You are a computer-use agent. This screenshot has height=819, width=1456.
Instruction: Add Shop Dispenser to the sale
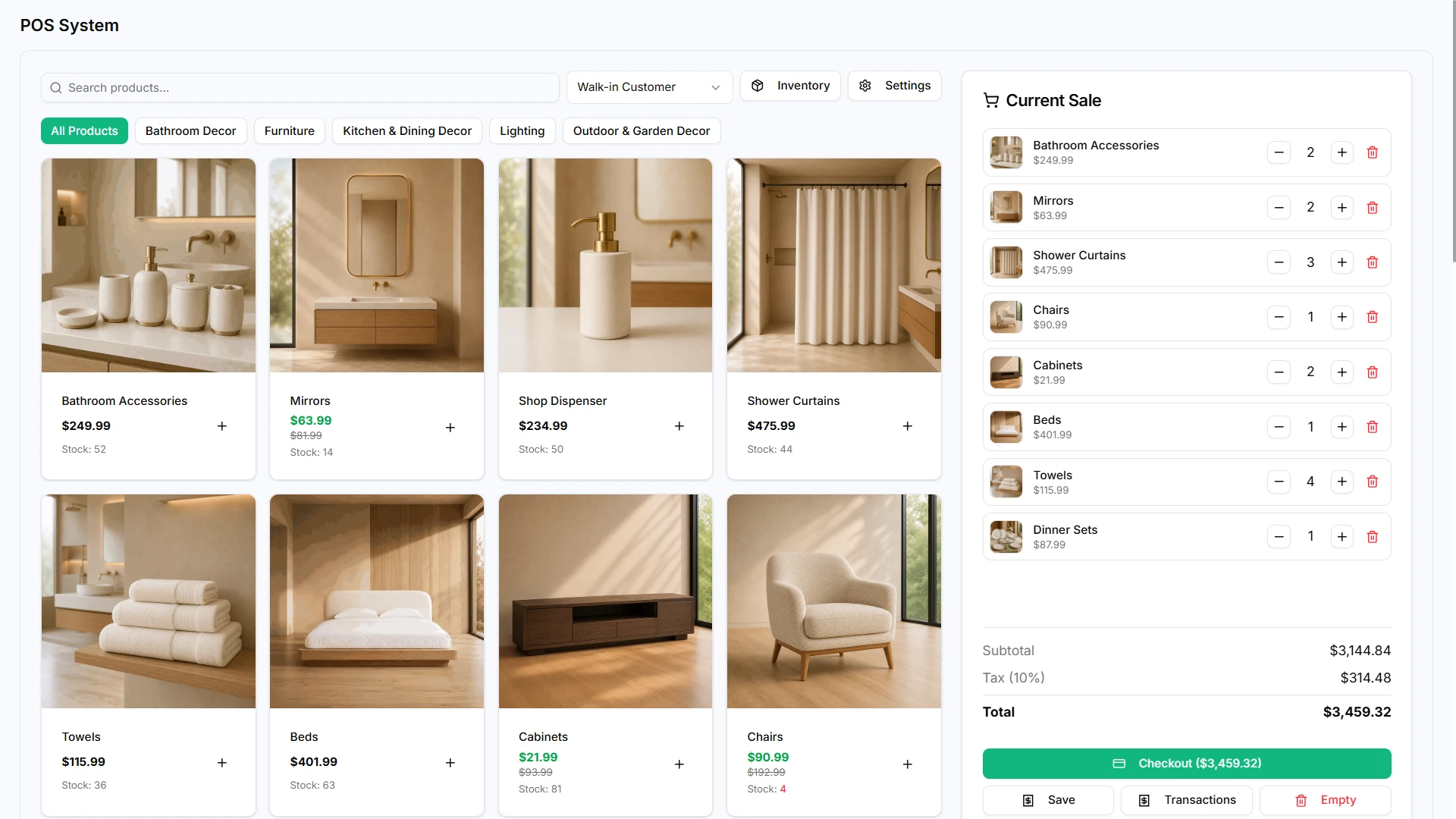tap(679, 426)
